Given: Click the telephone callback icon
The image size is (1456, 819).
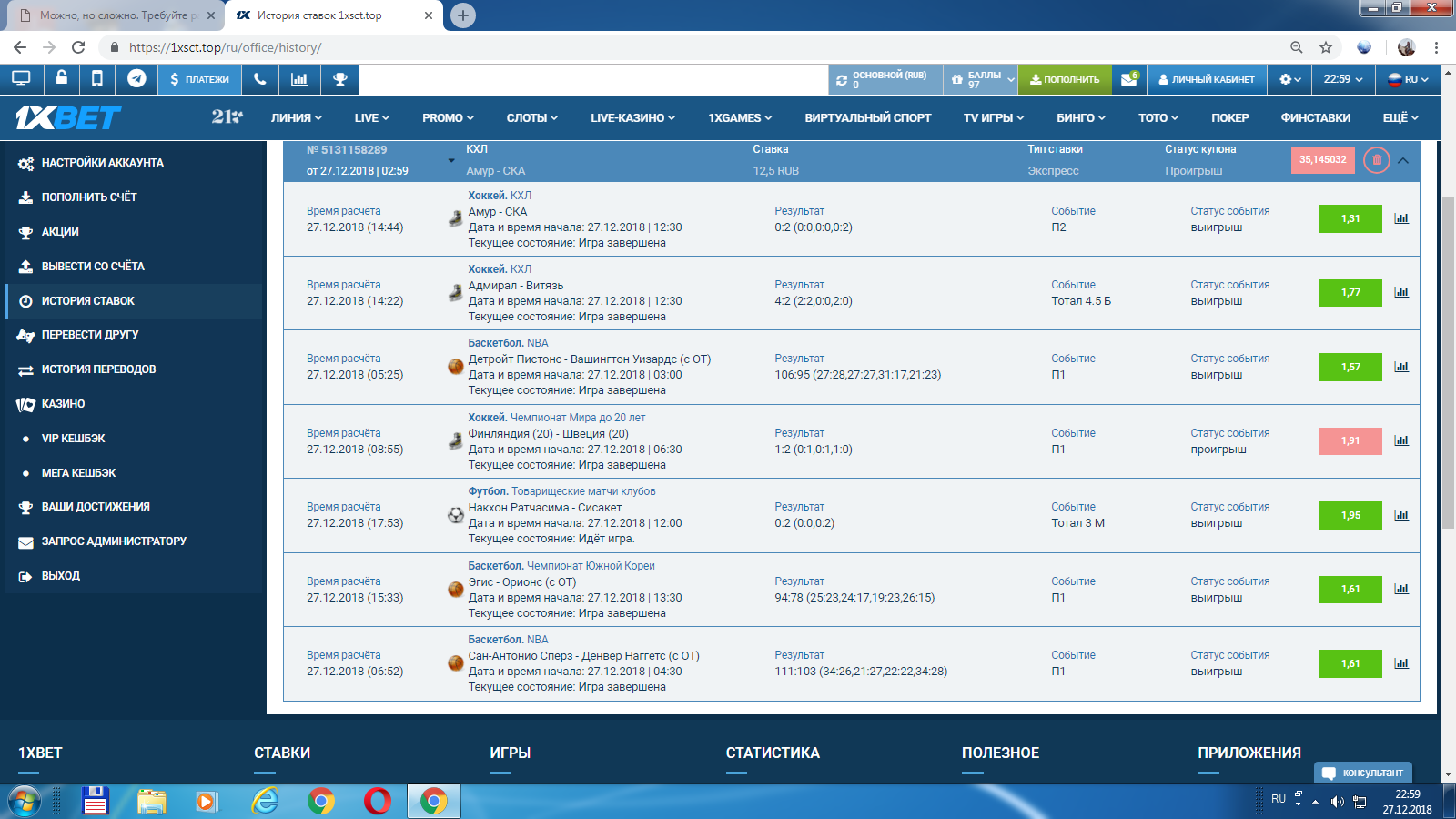Looking at the screenshot, I should coord(260,79).
